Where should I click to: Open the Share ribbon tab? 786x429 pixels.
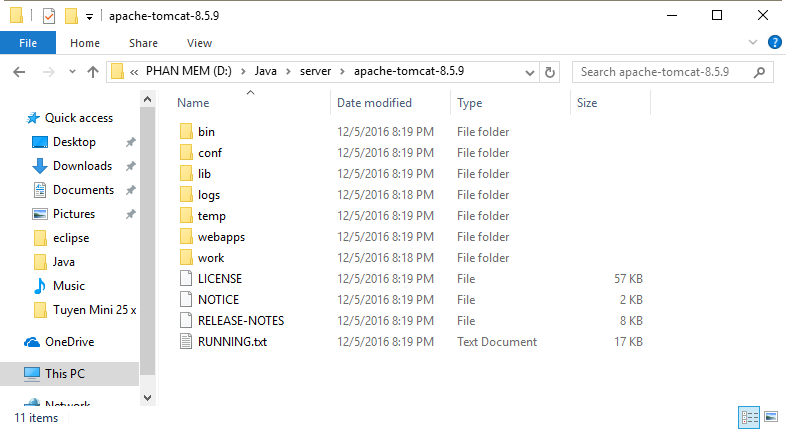pyautogui.click(x=143, y=43)
